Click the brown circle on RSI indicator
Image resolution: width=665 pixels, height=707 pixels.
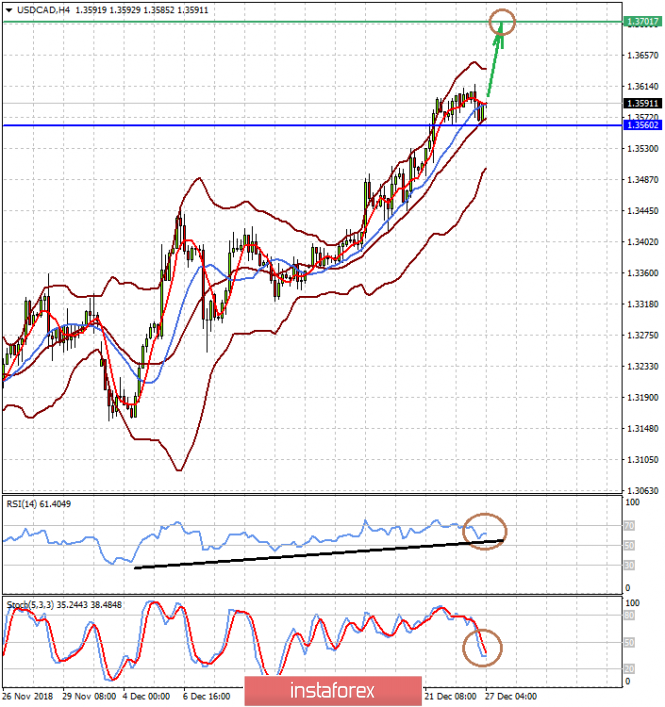point(486,532)
